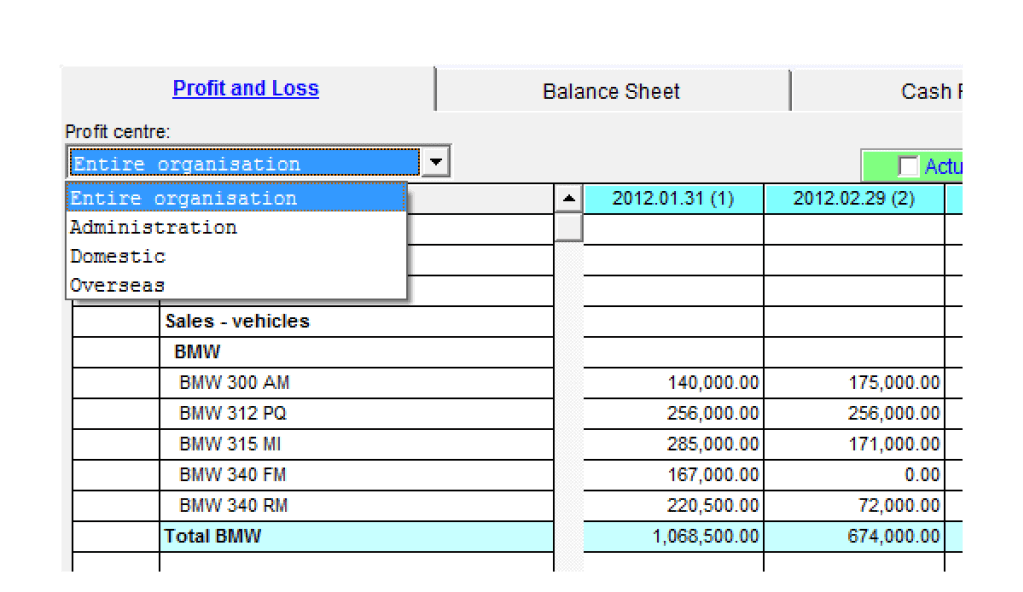Select the 2012.02.29 (2) column header

coord(854,199)
